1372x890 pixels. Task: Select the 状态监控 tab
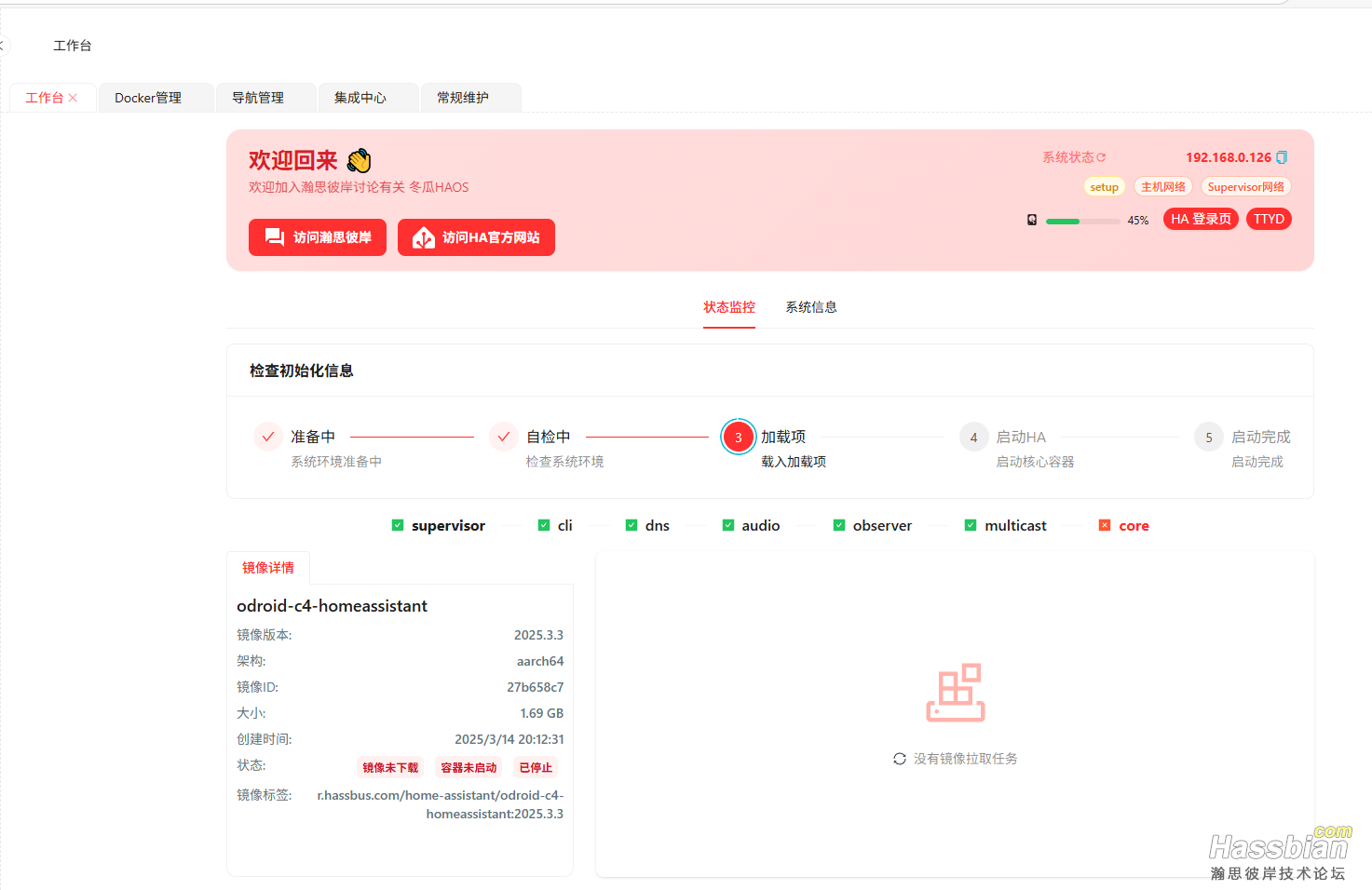[729, 307]
